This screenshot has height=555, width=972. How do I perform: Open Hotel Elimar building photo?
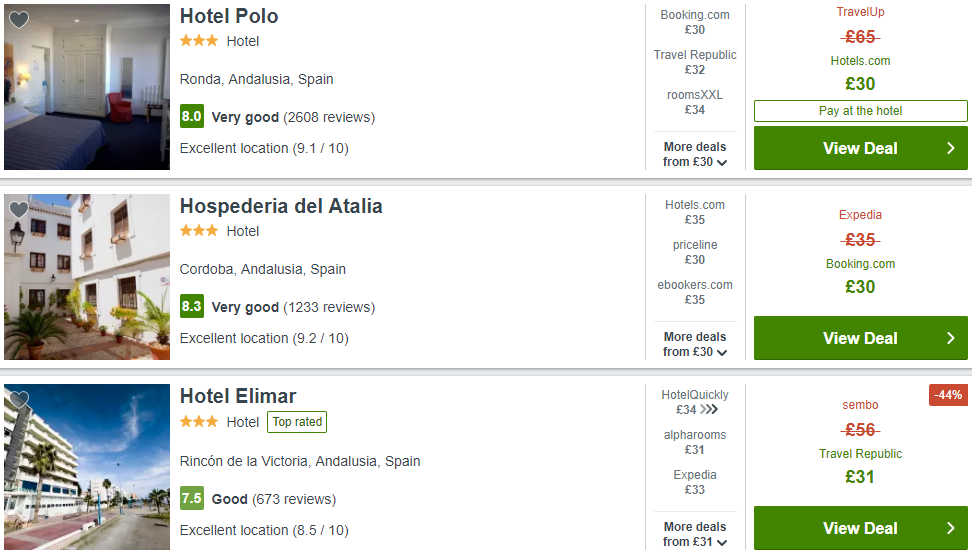point(87,466)
